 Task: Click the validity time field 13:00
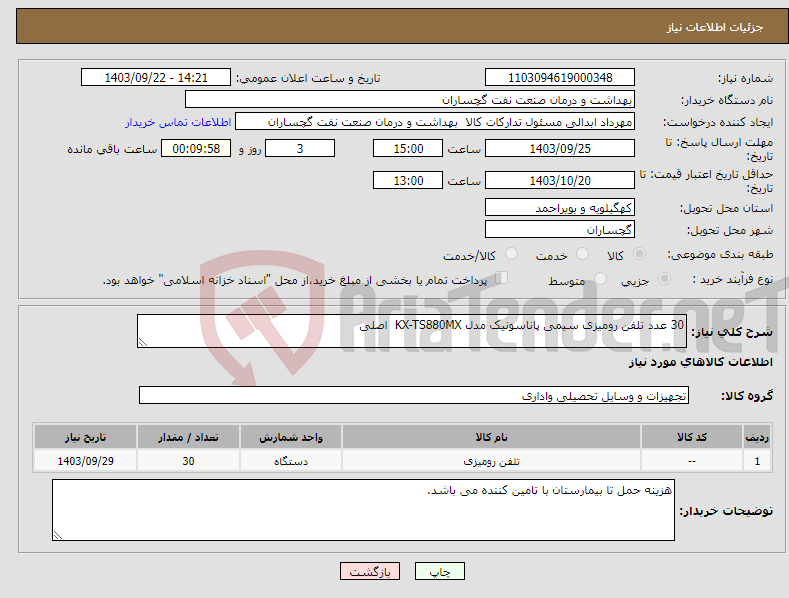click(x=408, y=180)
